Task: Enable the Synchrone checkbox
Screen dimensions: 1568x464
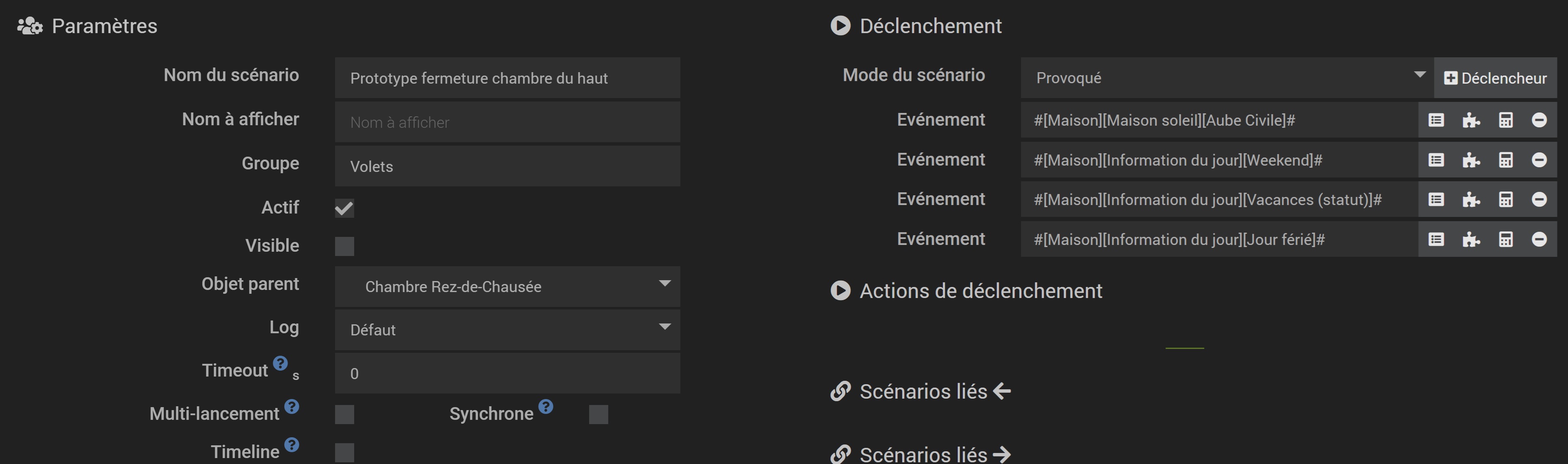Action: pyautogui.click(x=598, y=415)
